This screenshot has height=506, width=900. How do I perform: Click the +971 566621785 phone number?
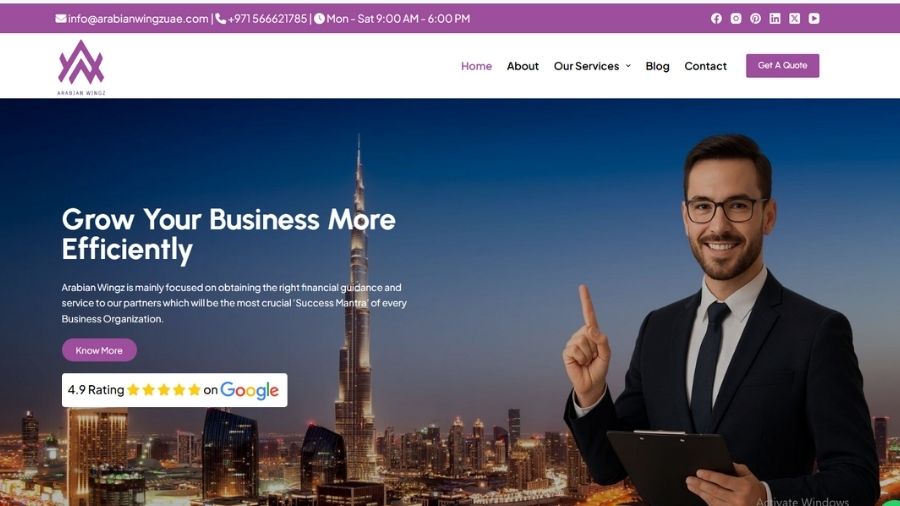click(x=267, y=18)
